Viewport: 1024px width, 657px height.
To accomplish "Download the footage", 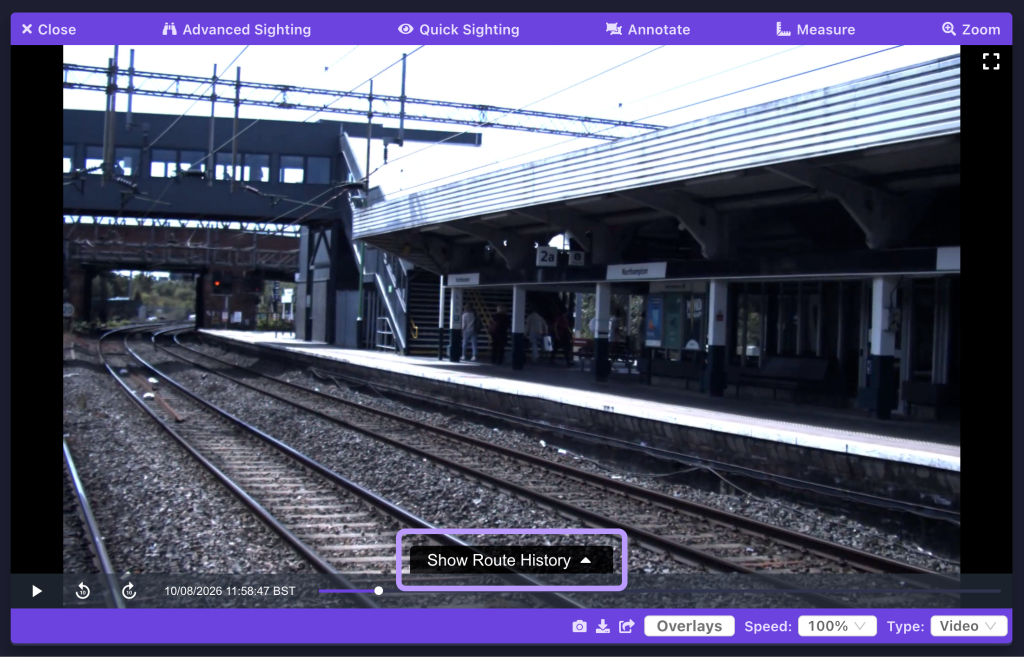I will 603,626.
